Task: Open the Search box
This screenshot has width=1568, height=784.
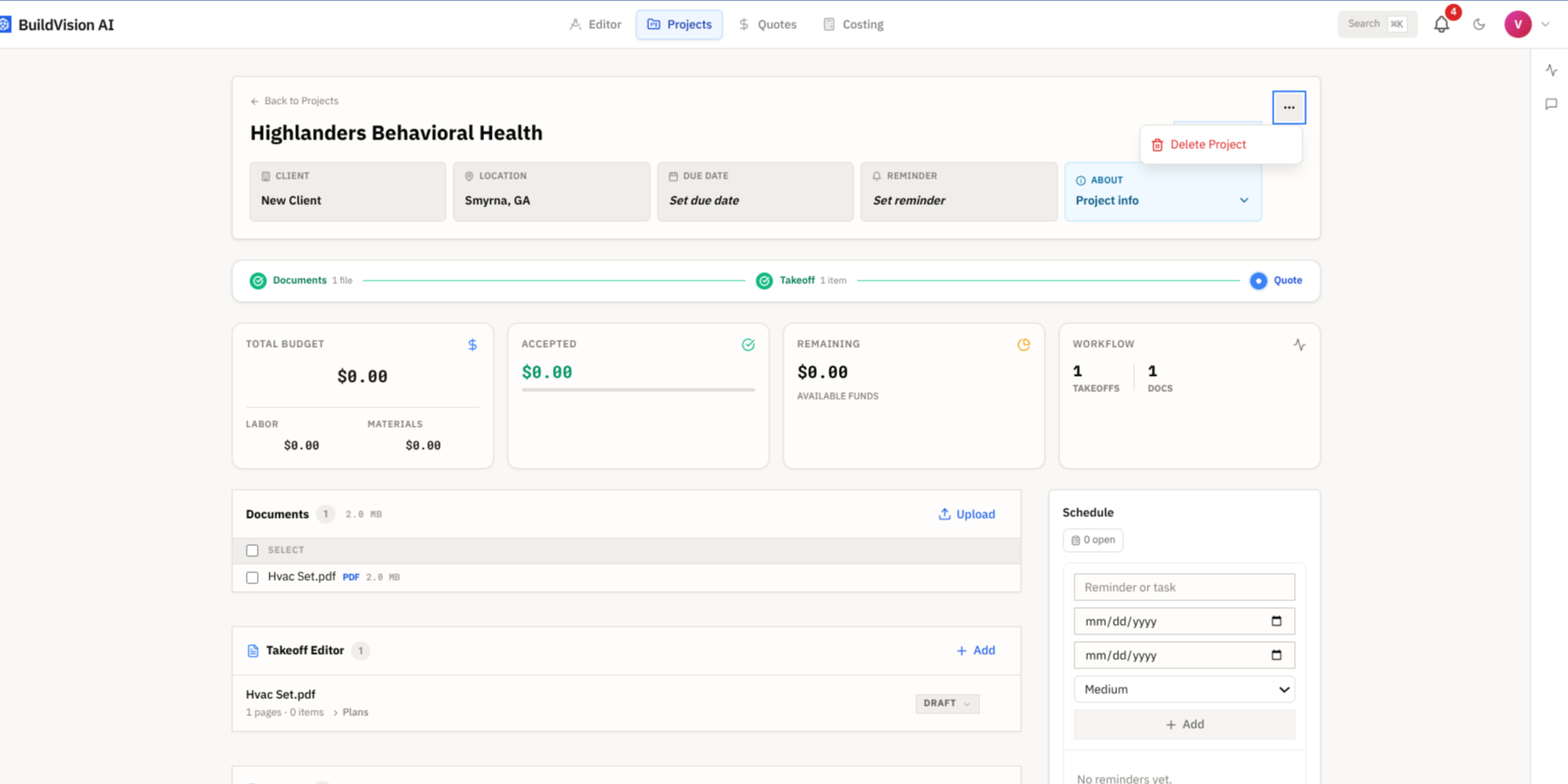Action: [x=1377, y=24]
